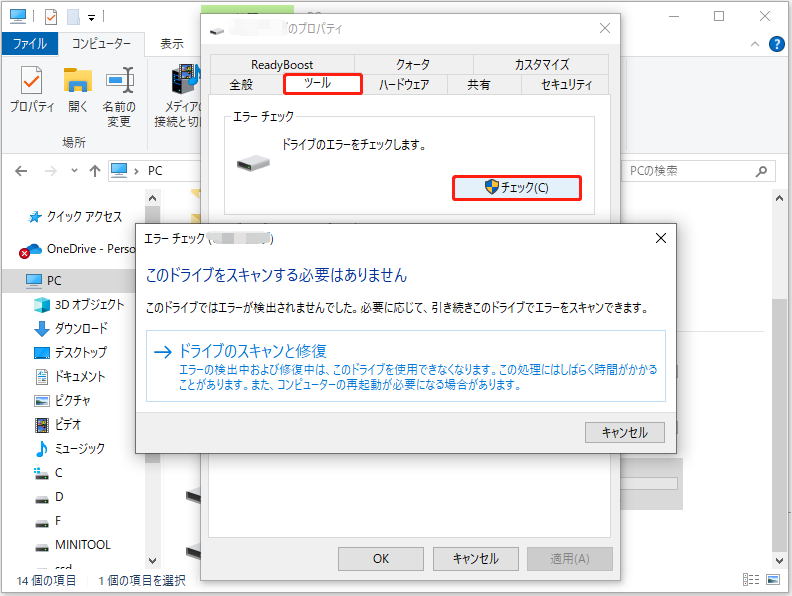The height and width of the screenshot is (596, 792).
Task: Open the セキュリティ tab
Action: click(x=566, y=84)
